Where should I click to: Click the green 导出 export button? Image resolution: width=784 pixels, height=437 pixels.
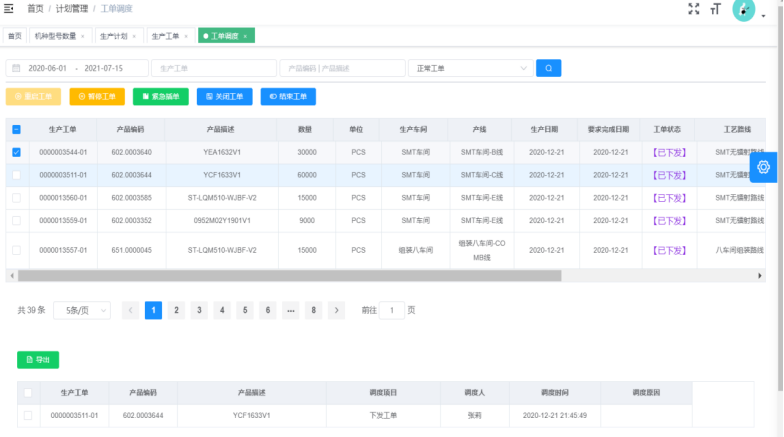click(38, 359)
